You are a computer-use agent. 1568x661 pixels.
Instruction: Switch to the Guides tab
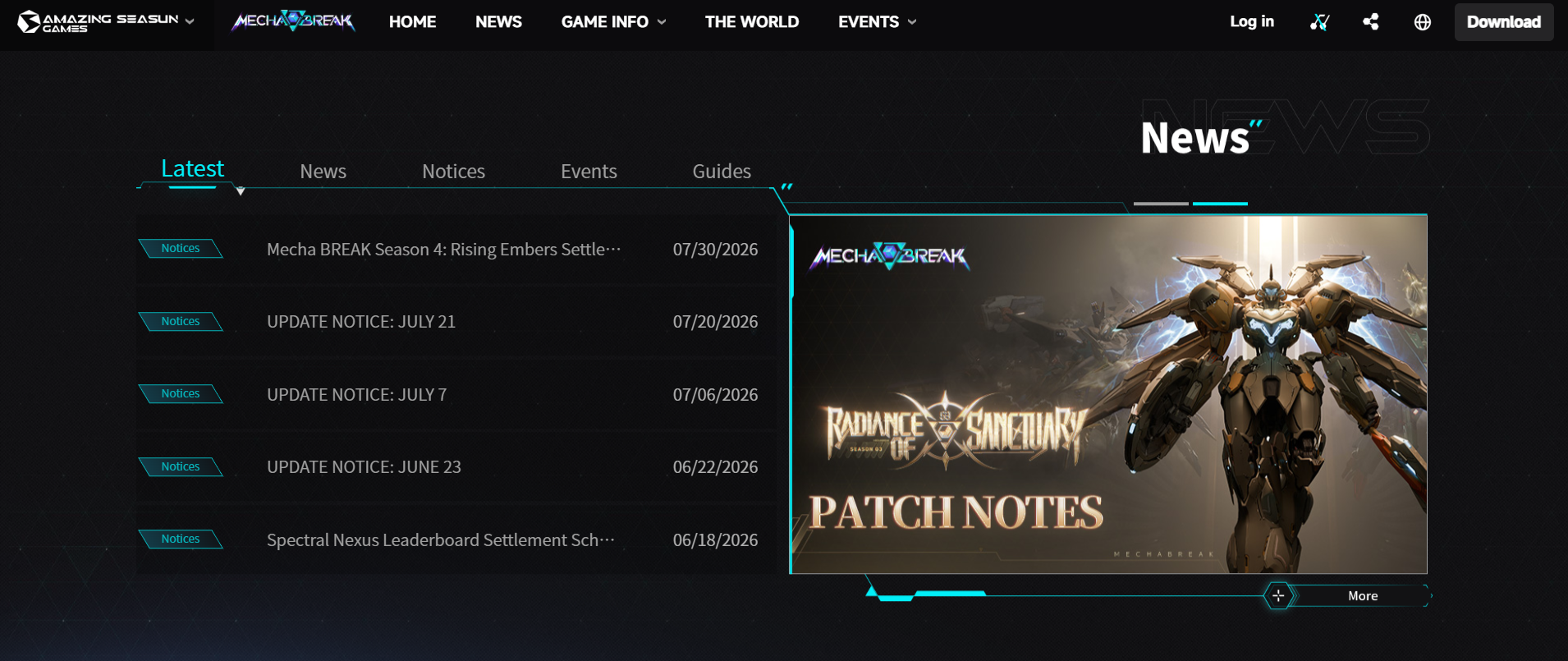point(722,171)
